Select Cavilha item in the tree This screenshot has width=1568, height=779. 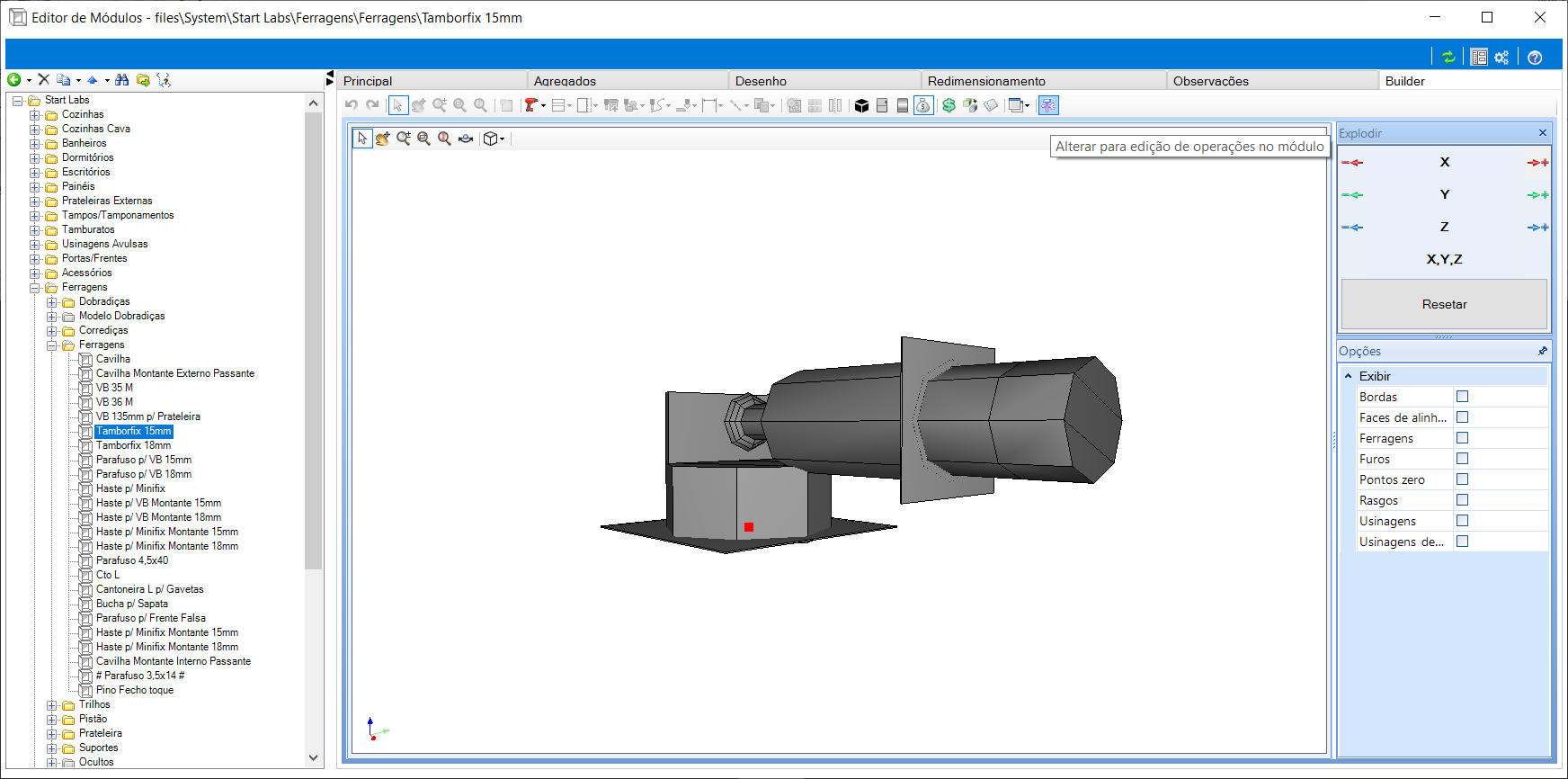[x=113, y=359]
